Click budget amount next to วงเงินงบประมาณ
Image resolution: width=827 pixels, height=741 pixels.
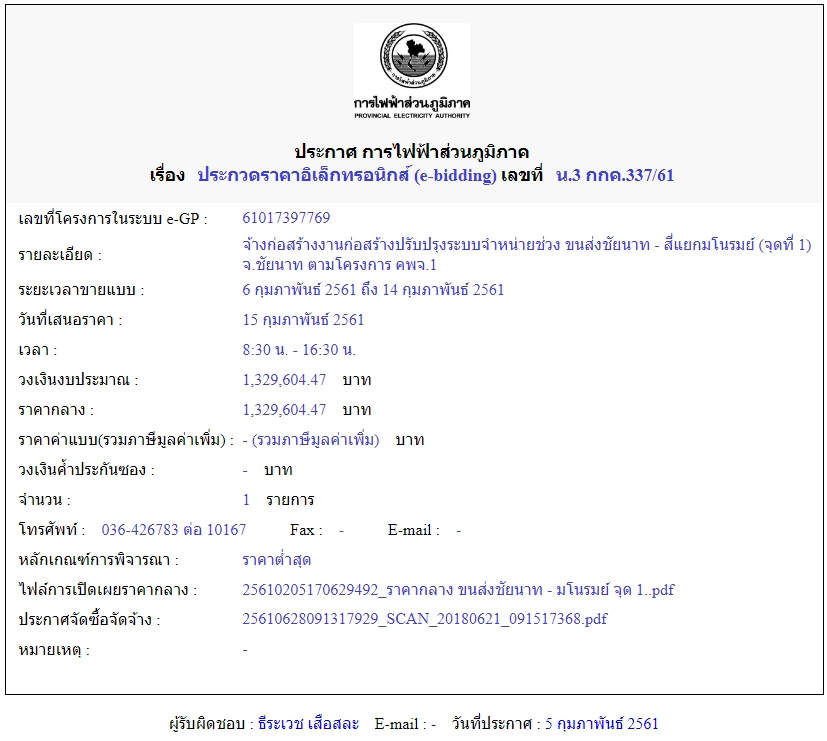tap(284, 380)
